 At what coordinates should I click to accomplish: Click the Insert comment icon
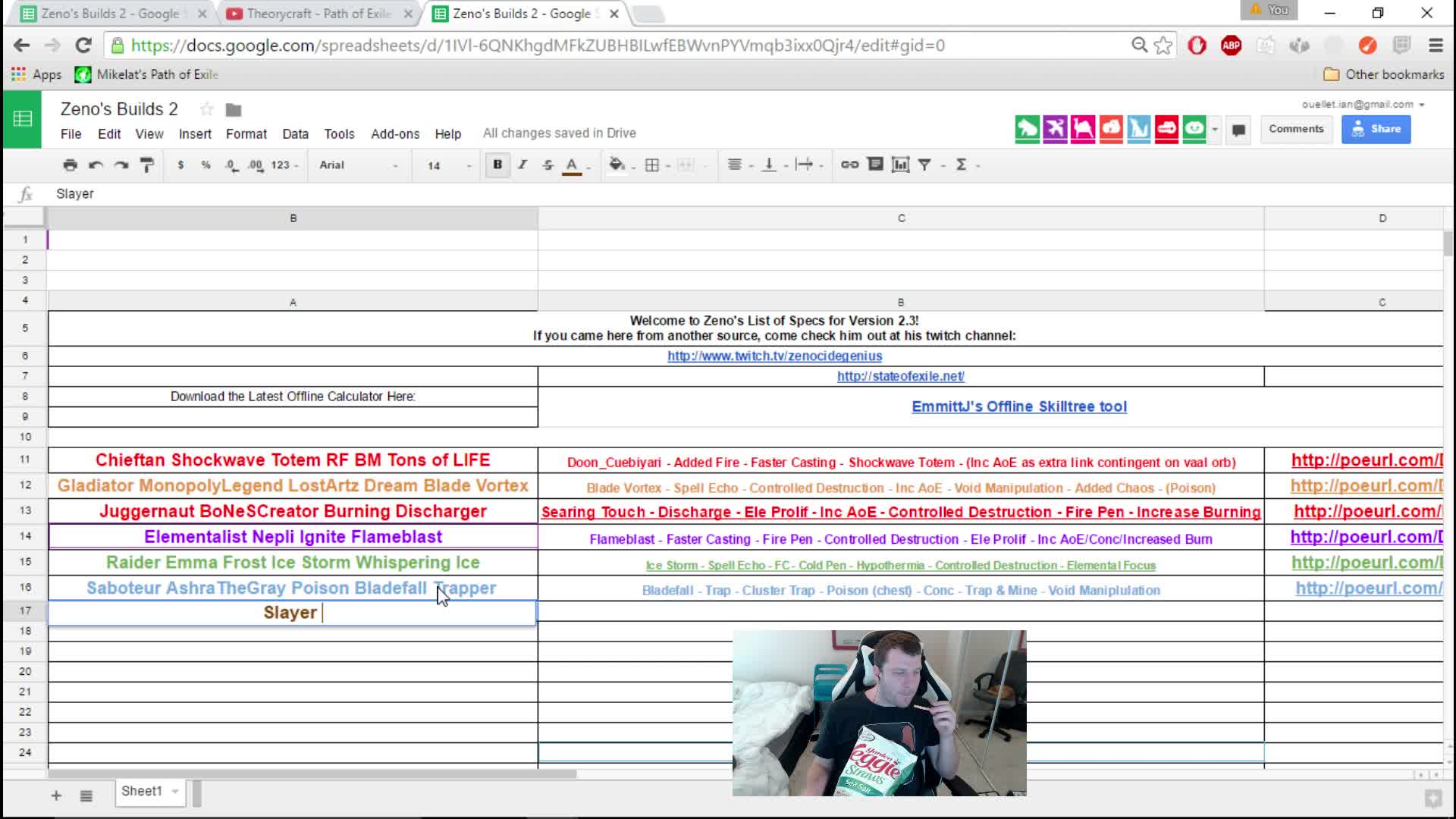coord(875,165)
